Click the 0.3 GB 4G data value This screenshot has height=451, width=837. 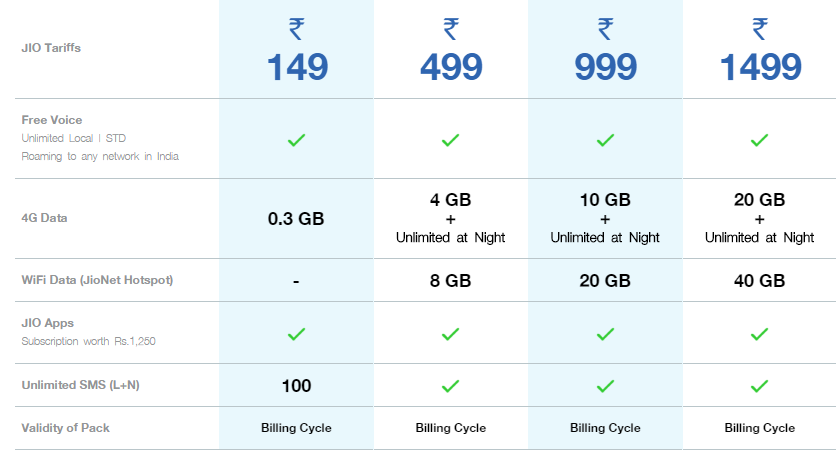pos(296,219)
